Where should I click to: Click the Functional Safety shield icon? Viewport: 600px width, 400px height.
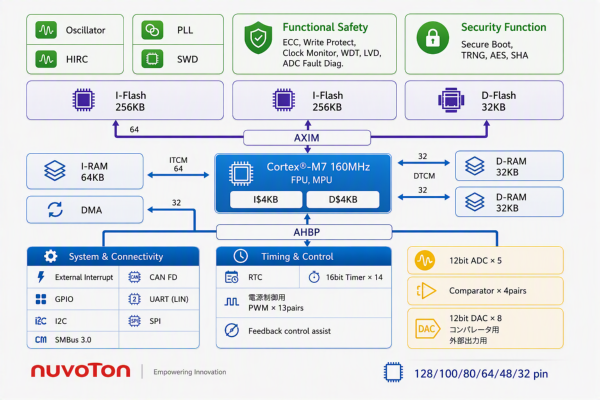258,38
